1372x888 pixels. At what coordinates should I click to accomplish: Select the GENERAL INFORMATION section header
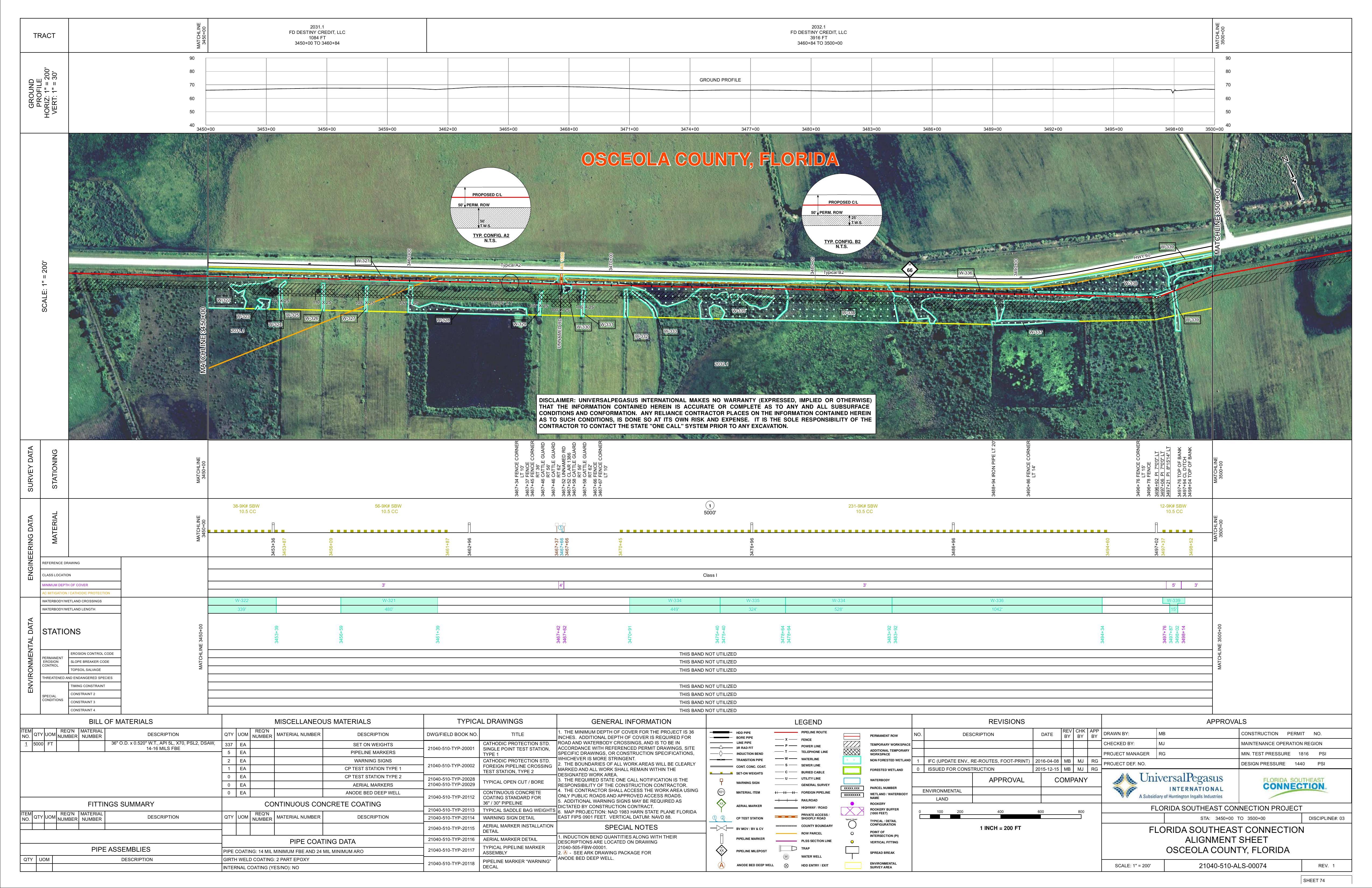pos(632,721)
